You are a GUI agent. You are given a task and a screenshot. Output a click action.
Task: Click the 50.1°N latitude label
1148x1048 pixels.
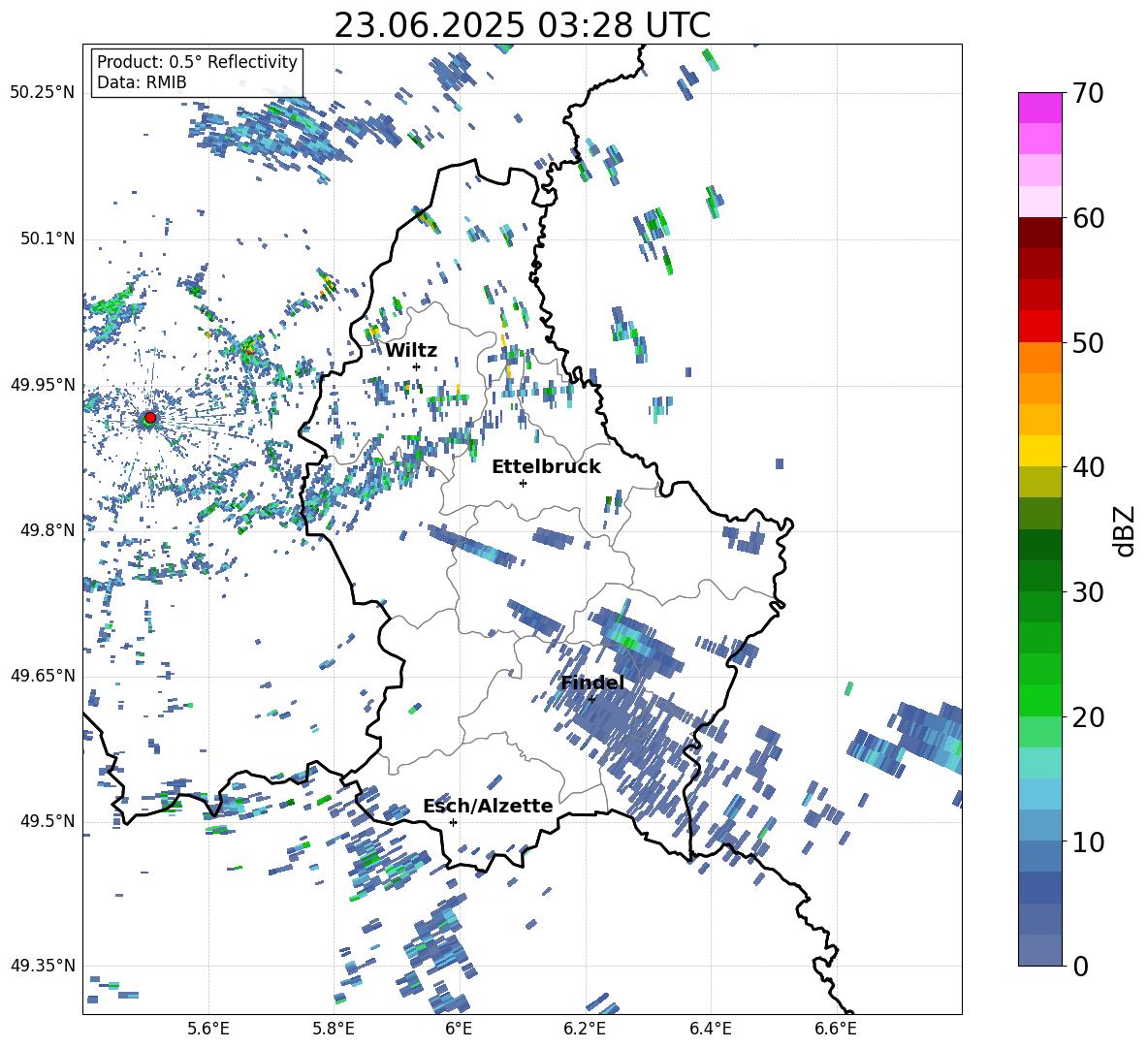click(47, 238)
